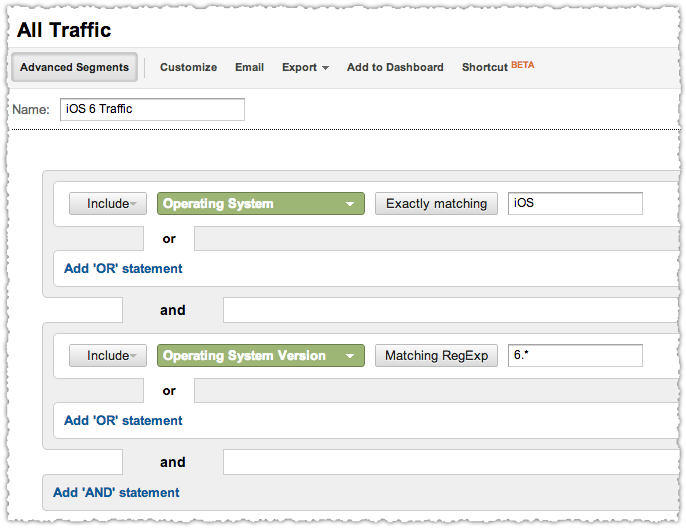Click the 6.* regex value field
Screen dimensions: 686x528
coord(575,356)
